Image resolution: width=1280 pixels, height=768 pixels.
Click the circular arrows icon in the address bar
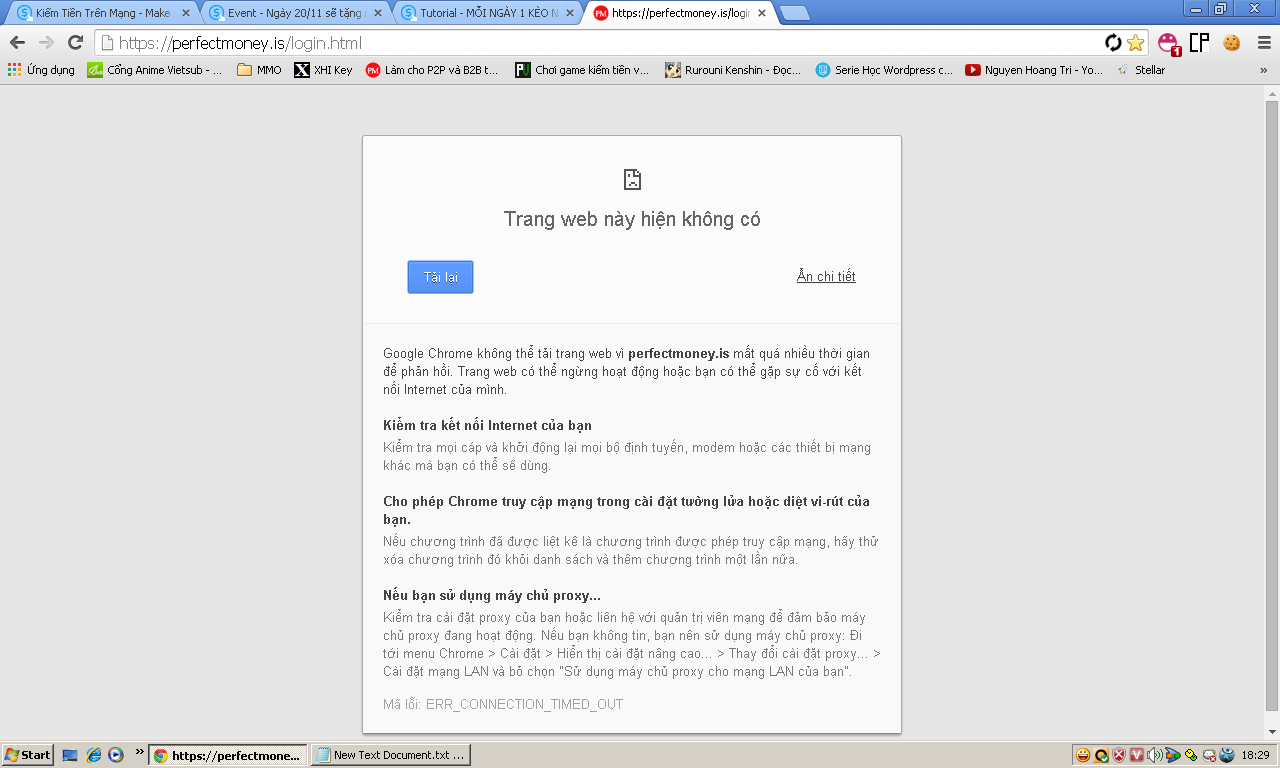(1113, 43)
